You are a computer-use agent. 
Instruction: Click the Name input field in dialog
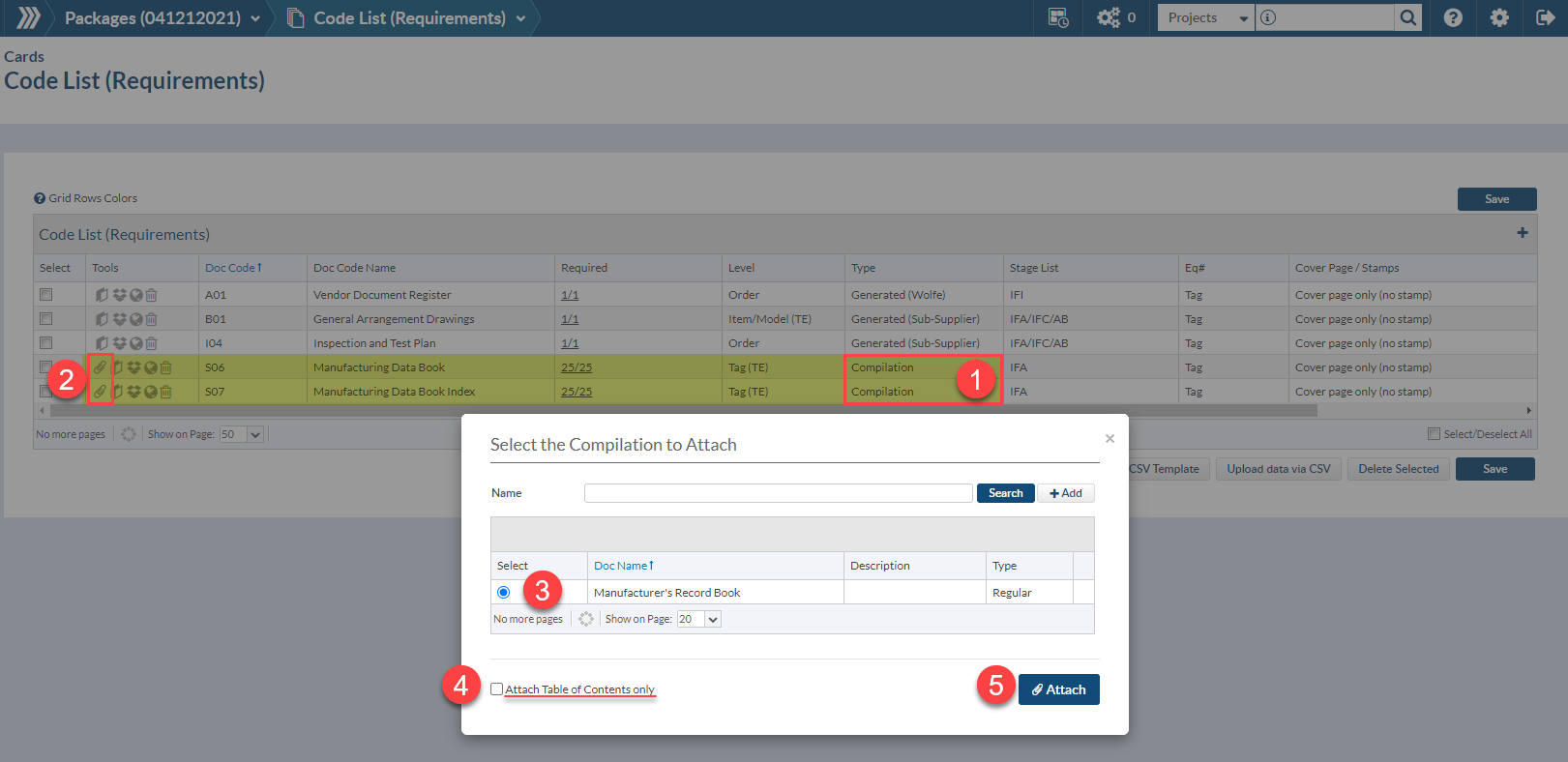click(x=779, y=493)
